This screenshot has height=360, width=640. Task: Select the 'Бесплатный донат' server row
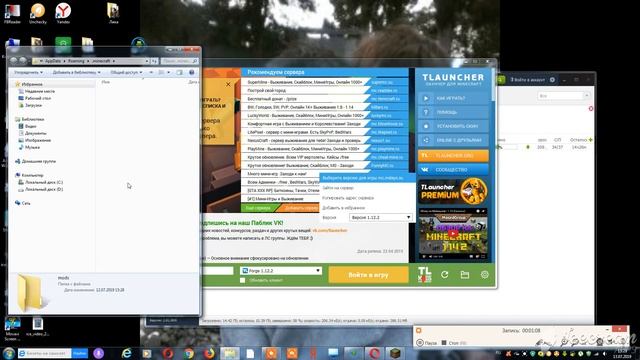(x=324, y=99)
